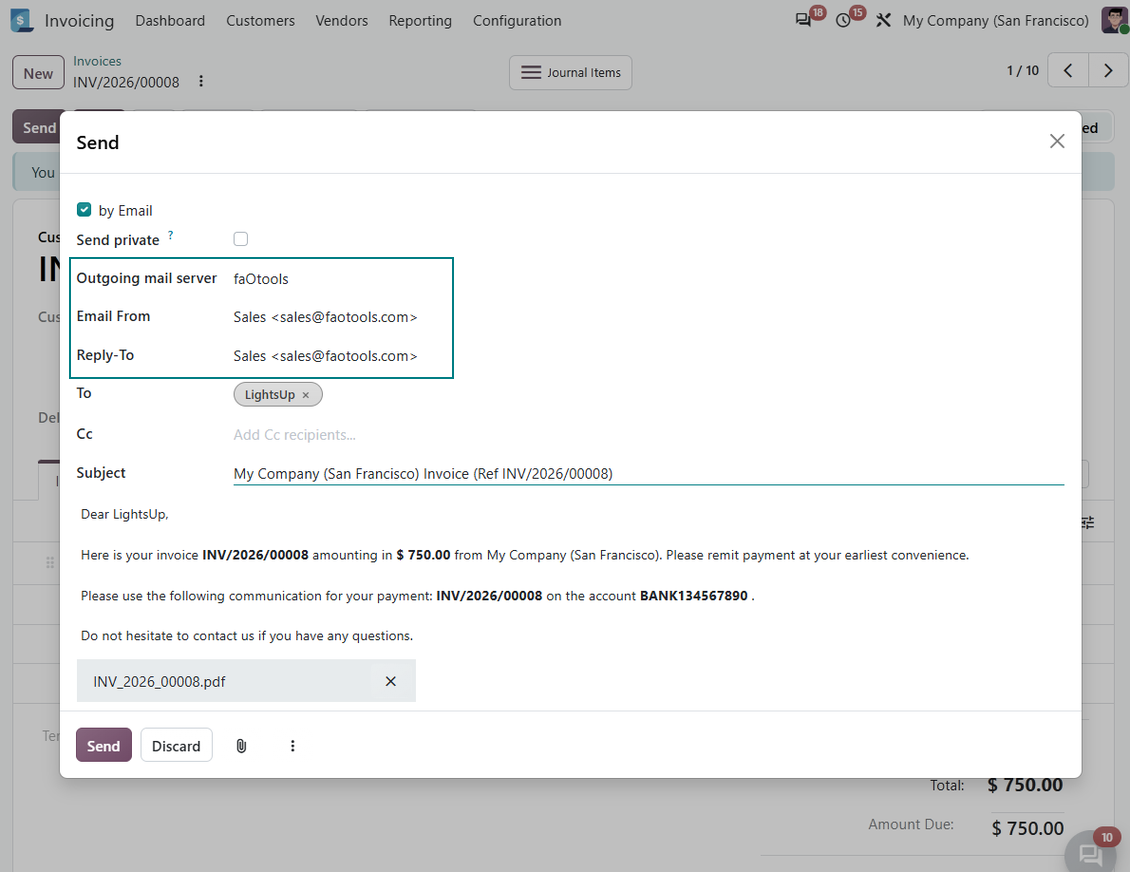Screen dimensions: 1130x872
Task: Open the Dashboard menu
Action: 170,21
